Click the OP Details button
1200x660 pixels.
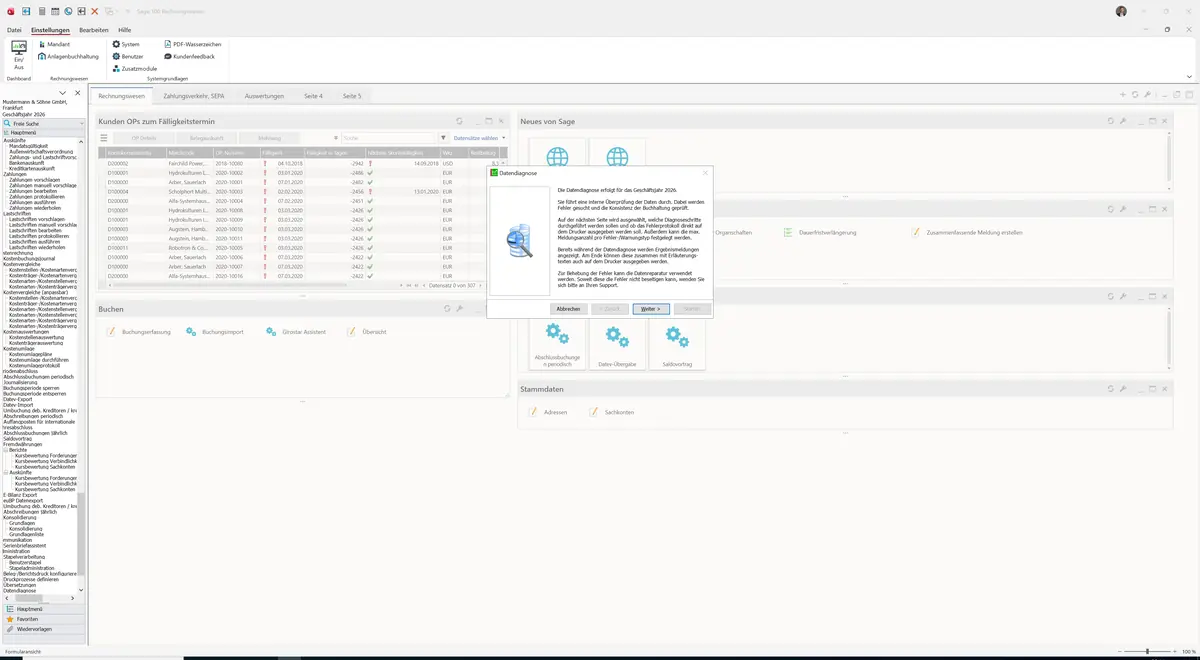tap(143, 138)
